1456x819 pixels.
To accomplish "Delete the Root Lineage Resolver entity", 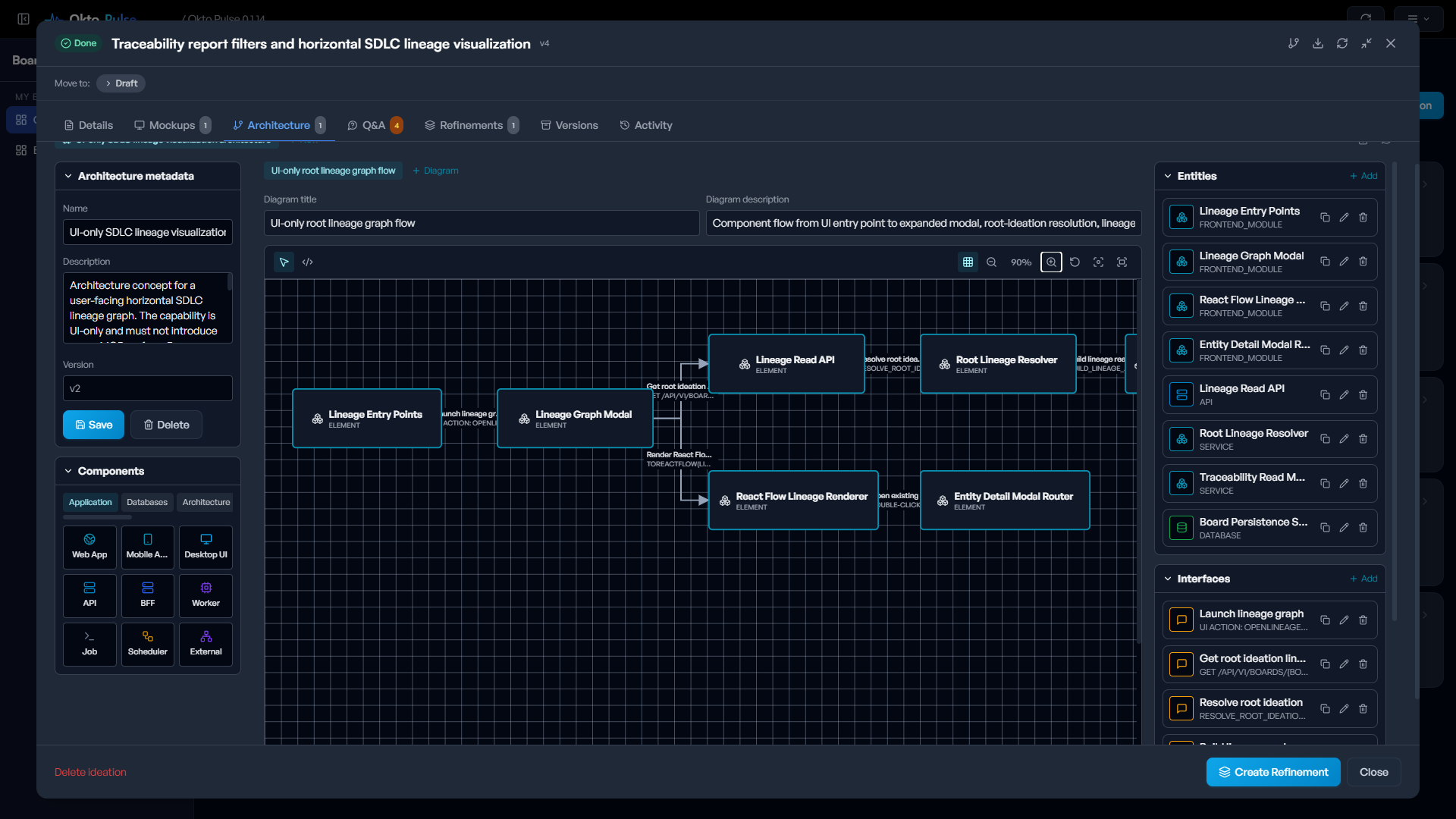I will [1363, 439].
